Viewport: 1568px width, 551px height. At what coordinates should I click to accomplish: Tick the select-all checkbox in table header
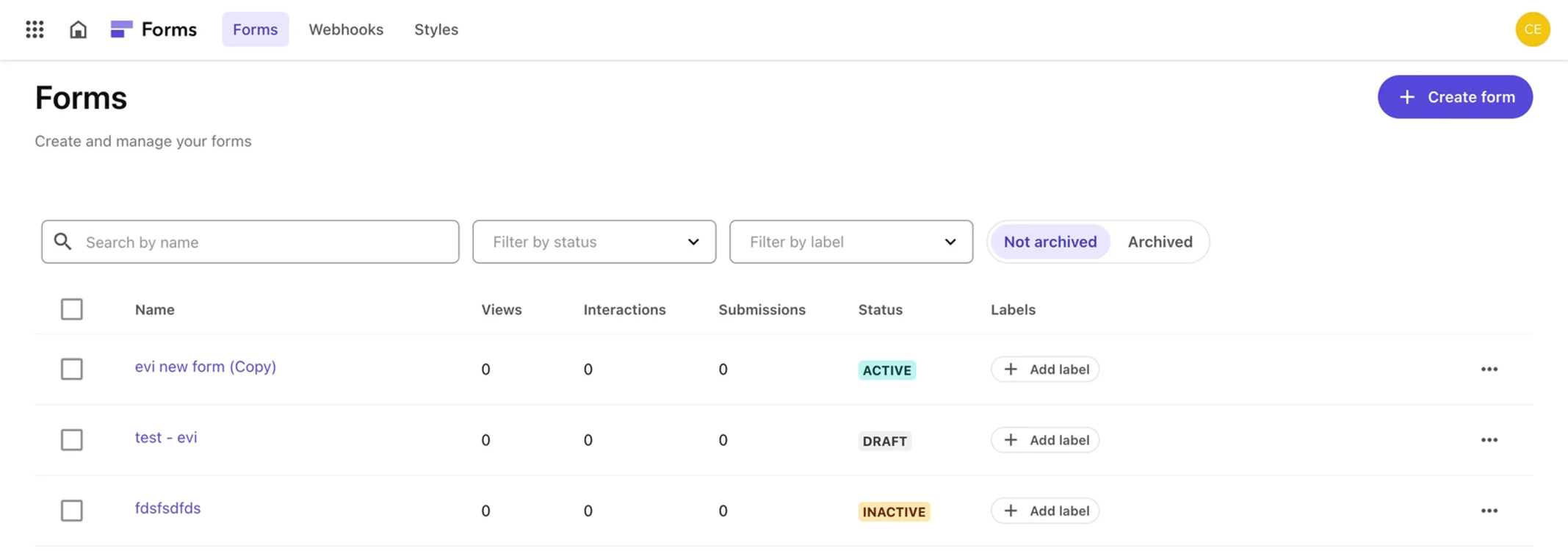(72, 309)
